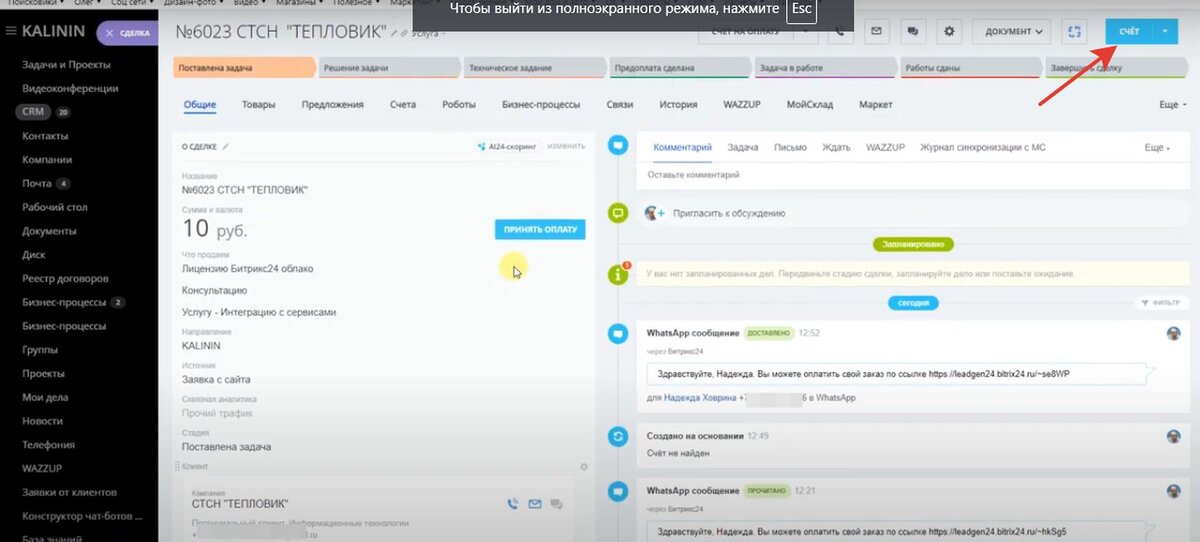The image size is (1200, 542).
Task: Open Почта in the sidebar
Action: (x=36, y=184)
